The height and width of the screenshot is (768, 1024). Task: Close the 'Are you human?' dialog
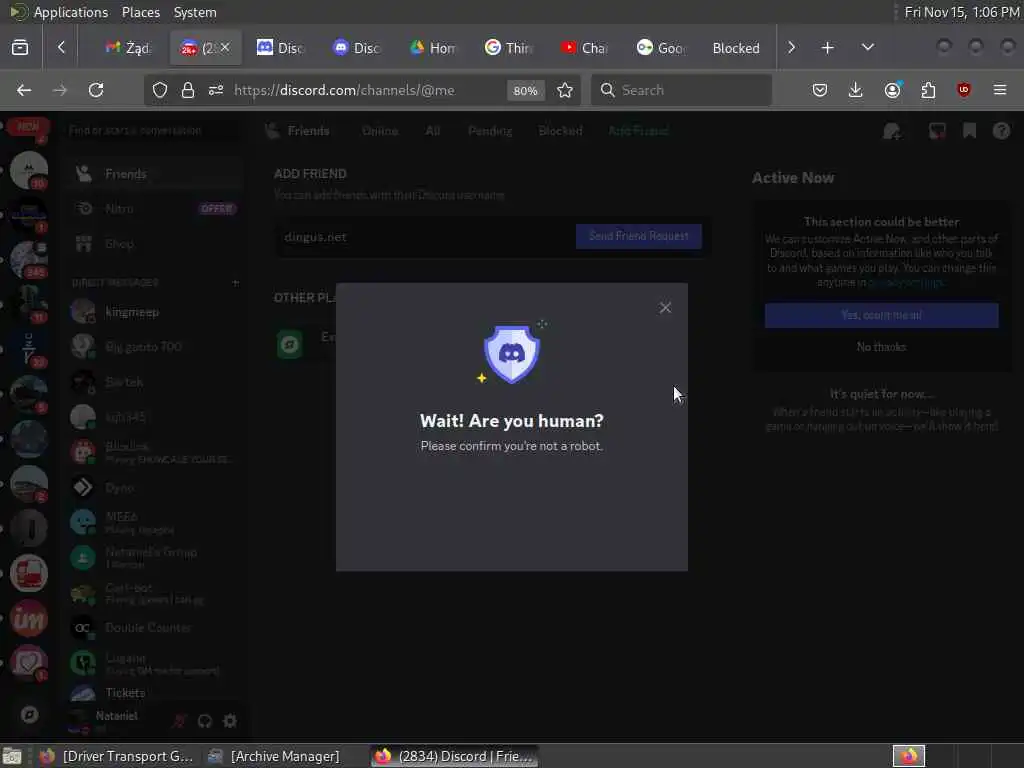(x=665, y=308)
